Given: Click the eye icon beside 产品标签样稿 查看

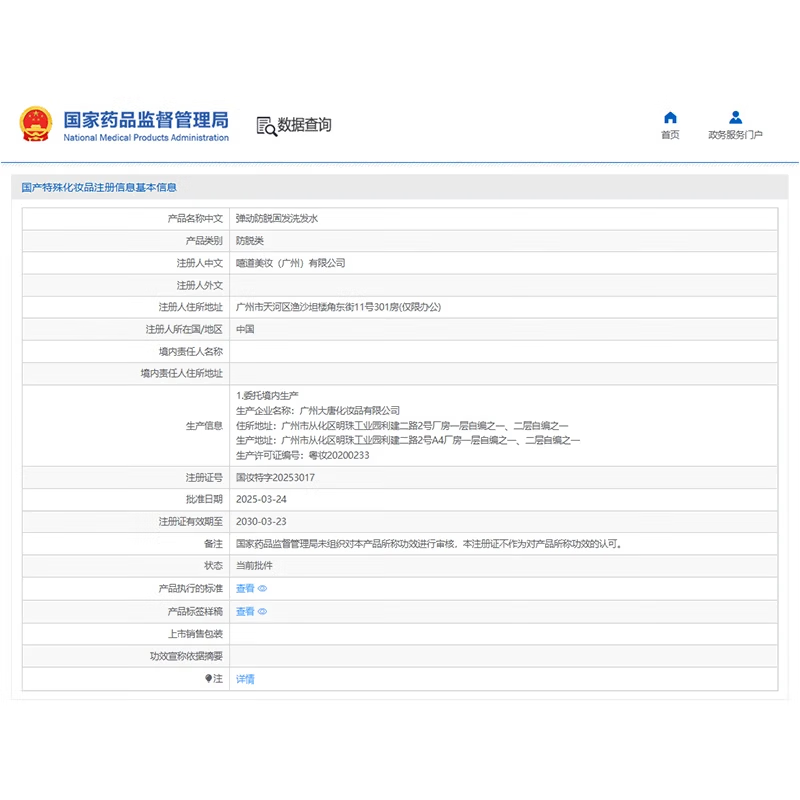Looking at the screenshot, I should (260, 611).
